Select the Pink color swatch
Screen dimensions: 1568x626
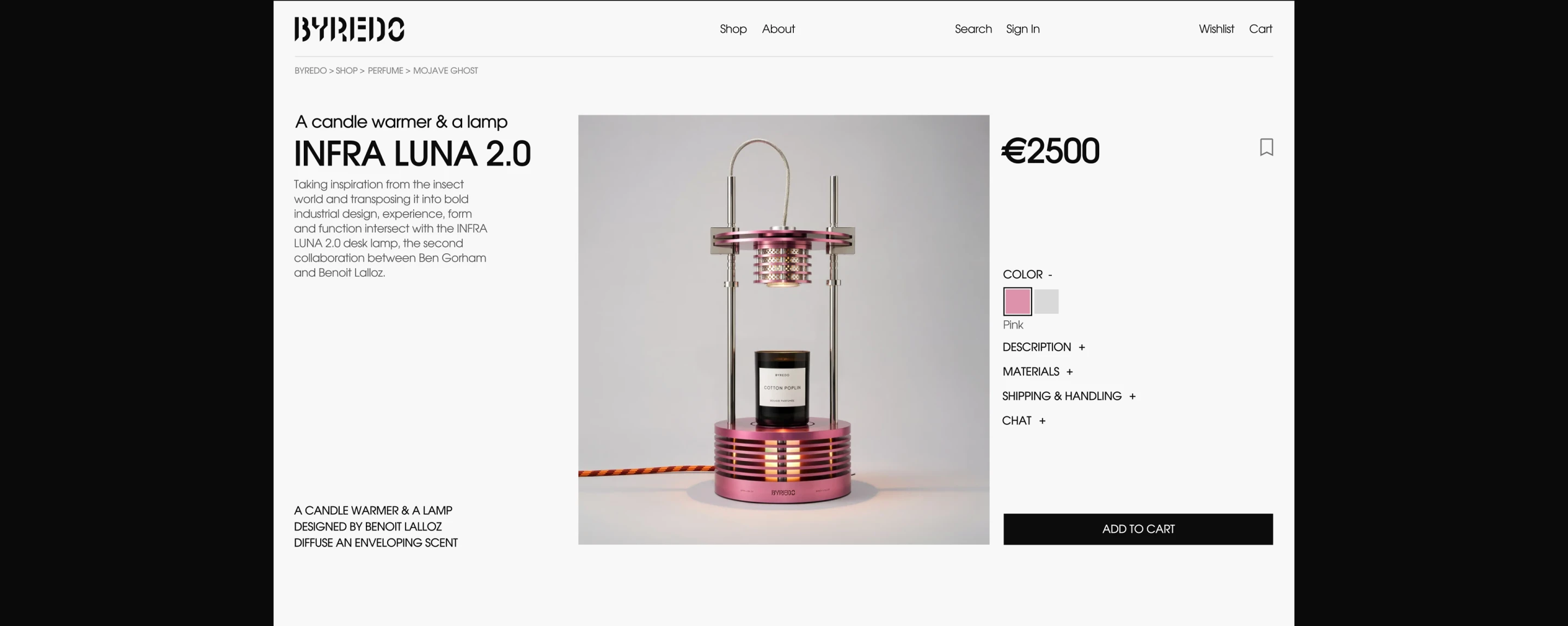coord(1017,301)
